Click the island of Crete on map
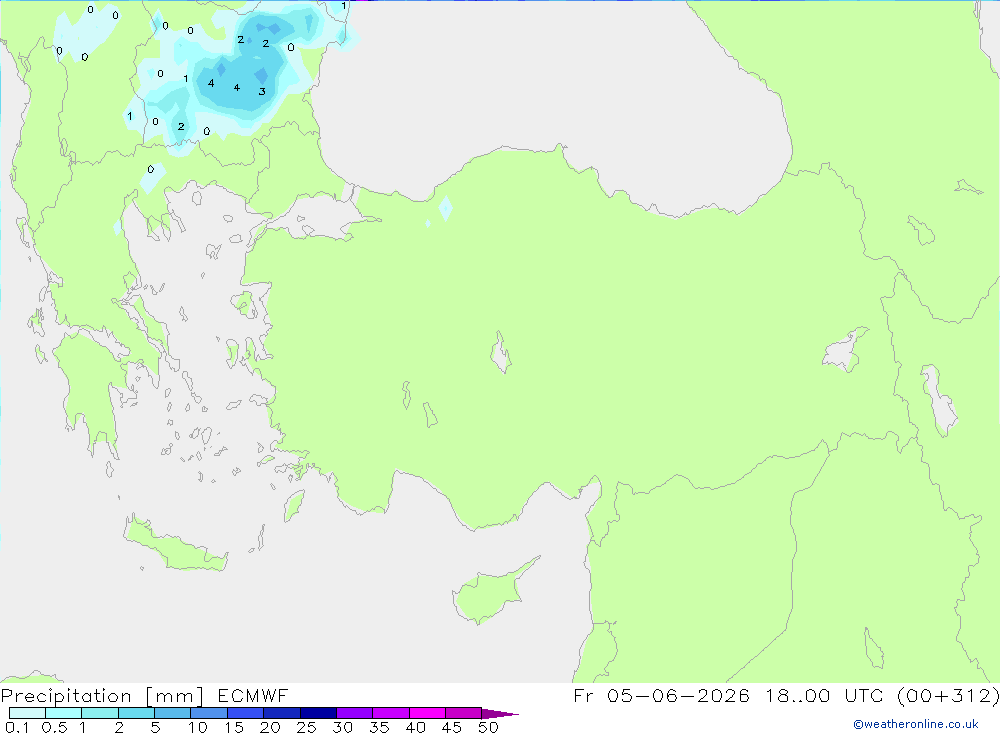 [x=176, y=544]
